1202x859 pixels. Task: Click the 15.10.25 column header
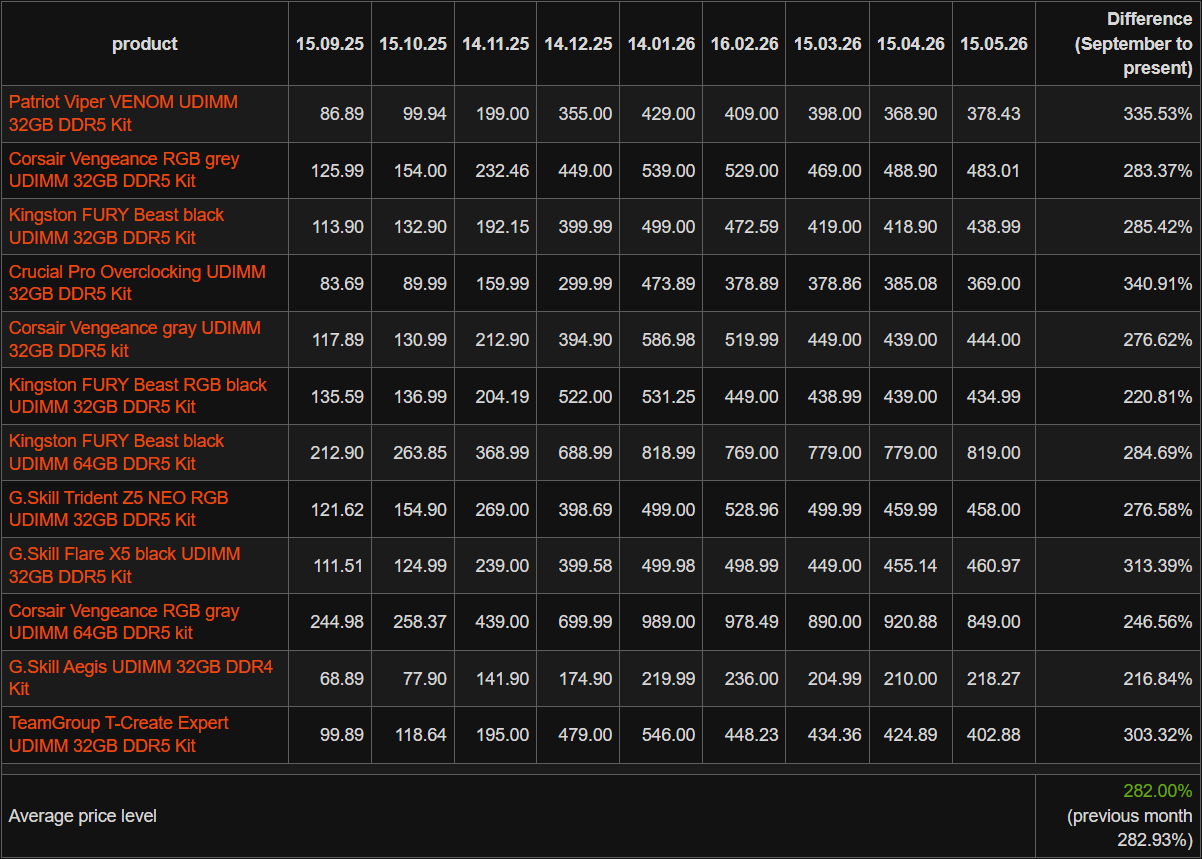pos(413,44)
